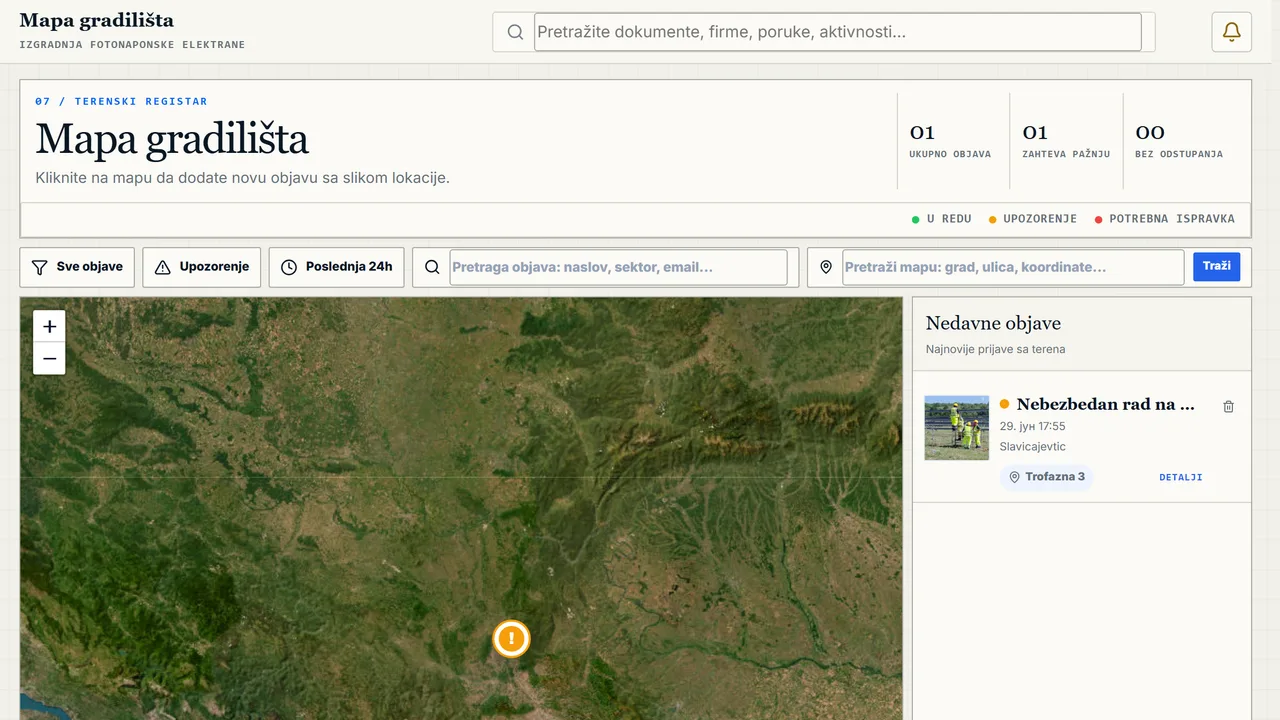This screenshot has height=720, width=1280.
Task: Click the magnifier icon in global search
Action: pos(515,32)
